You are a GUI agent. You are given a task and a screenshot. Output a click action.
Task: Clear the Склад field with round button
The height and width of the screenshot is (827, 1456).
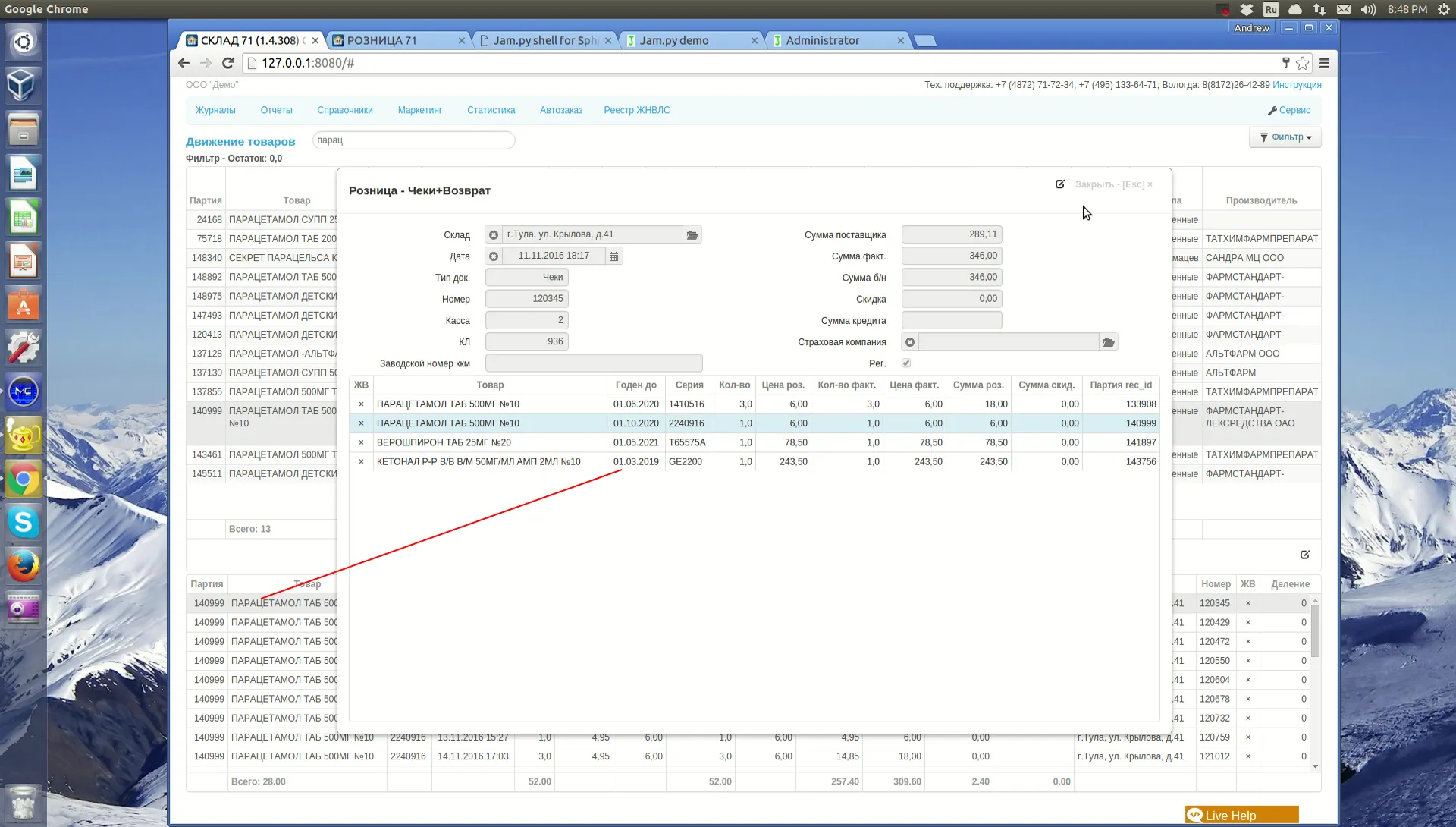coord(494,235)
